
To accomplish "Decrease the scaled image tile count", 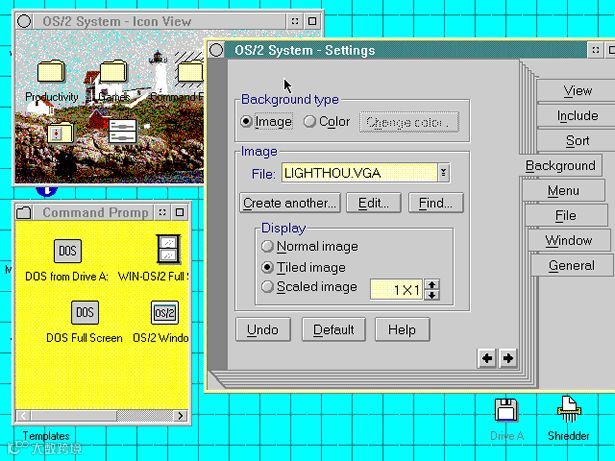I will pos(432,295).
